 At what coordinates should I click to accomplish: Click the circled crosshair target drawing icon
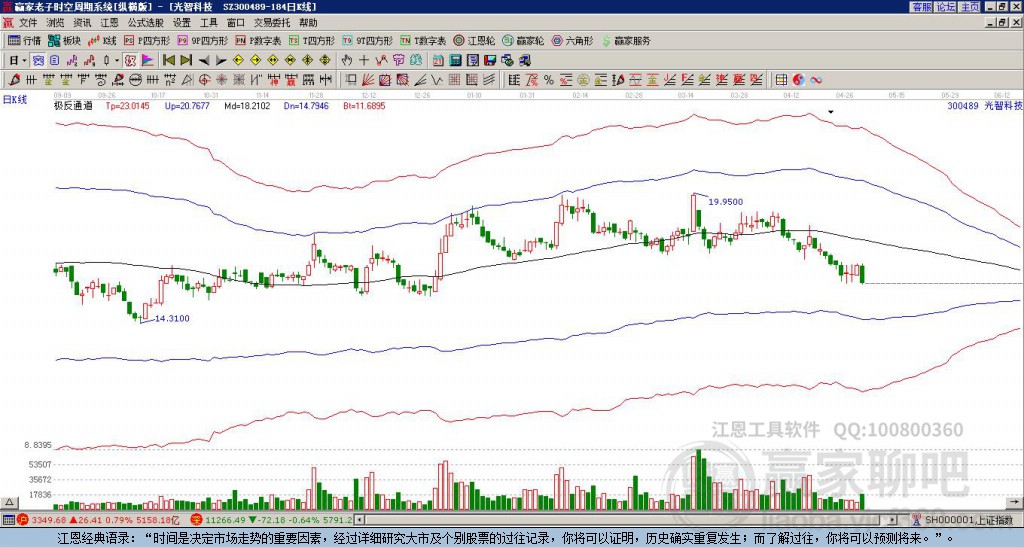click(204, 80)
